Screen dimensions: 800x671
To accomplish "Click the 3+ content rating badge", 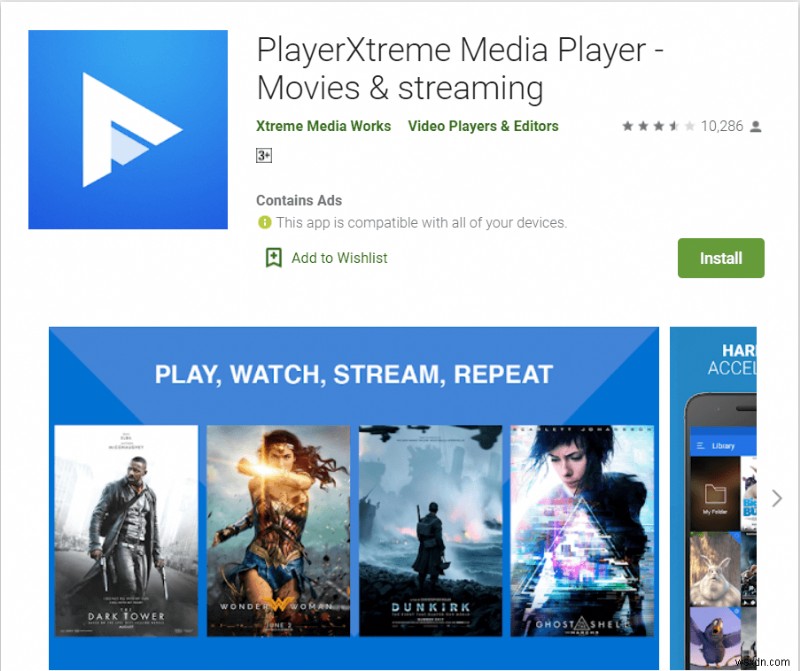I will click(264, 156).
